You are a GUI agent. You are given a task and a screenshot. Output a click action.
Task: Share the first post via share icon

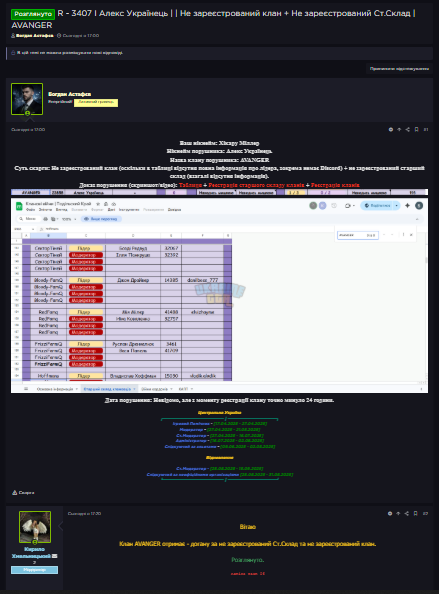(408, 130)
